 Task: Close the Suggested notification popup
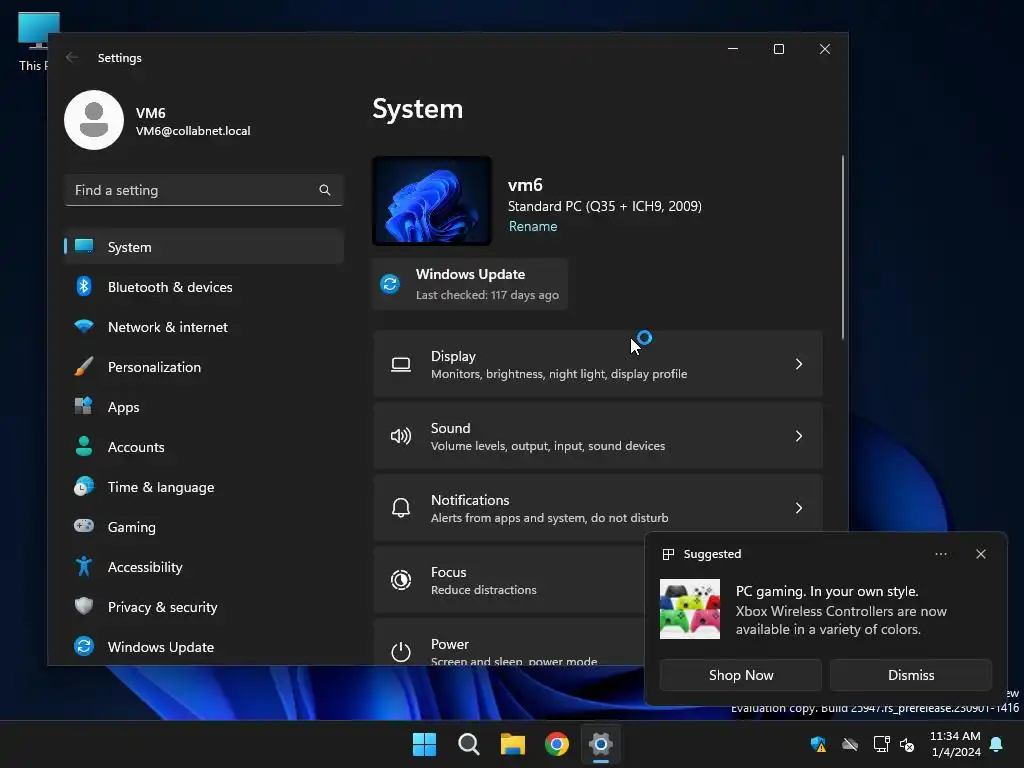tap(981, 554)
